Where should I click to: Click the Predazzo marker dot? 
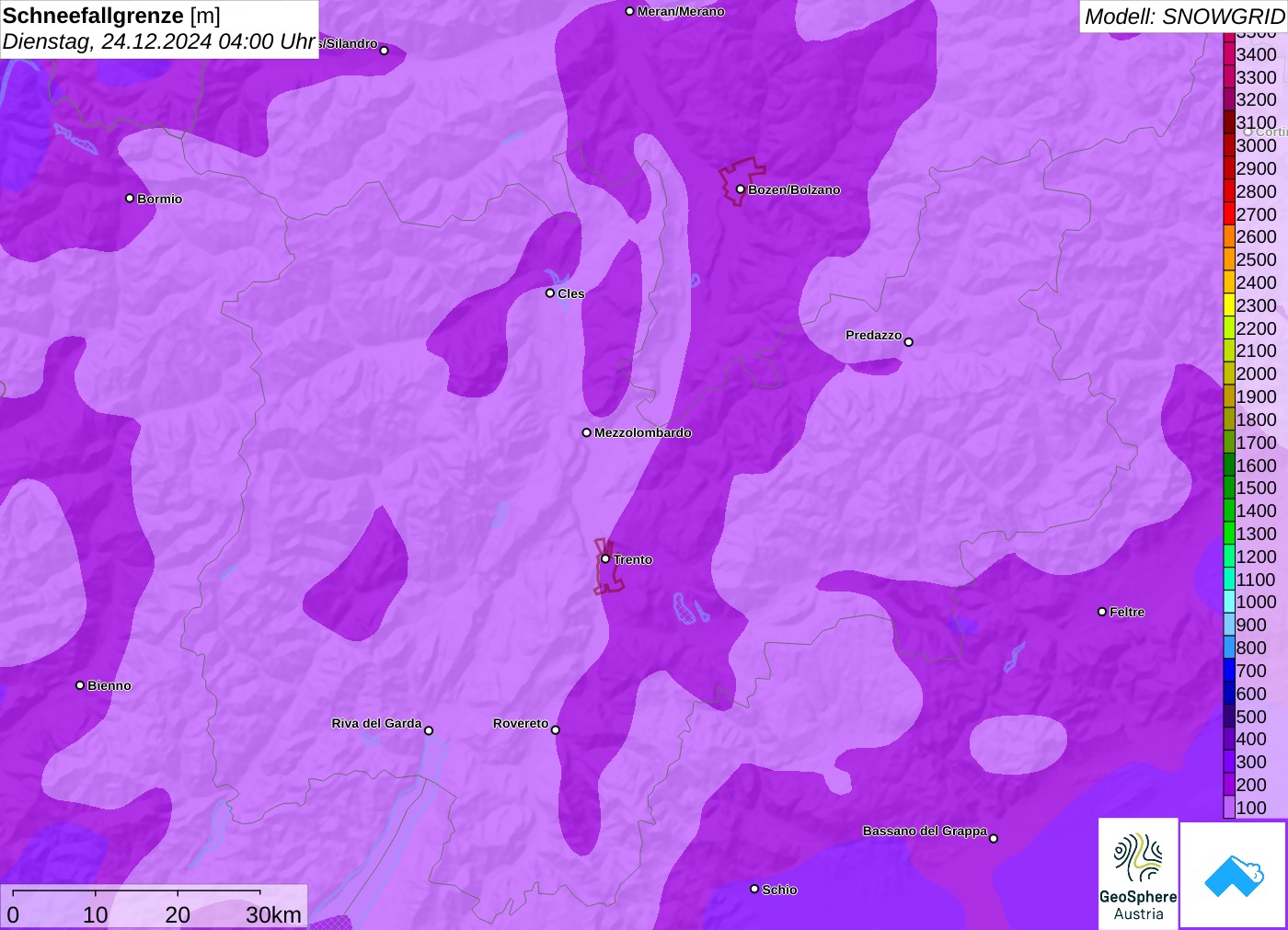(x=909, y=342)
